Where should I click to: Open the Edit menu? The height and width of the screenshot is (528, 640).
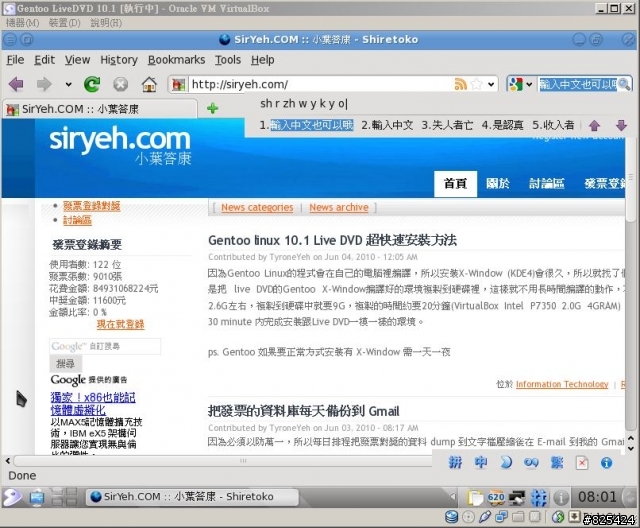coord(44,60)
